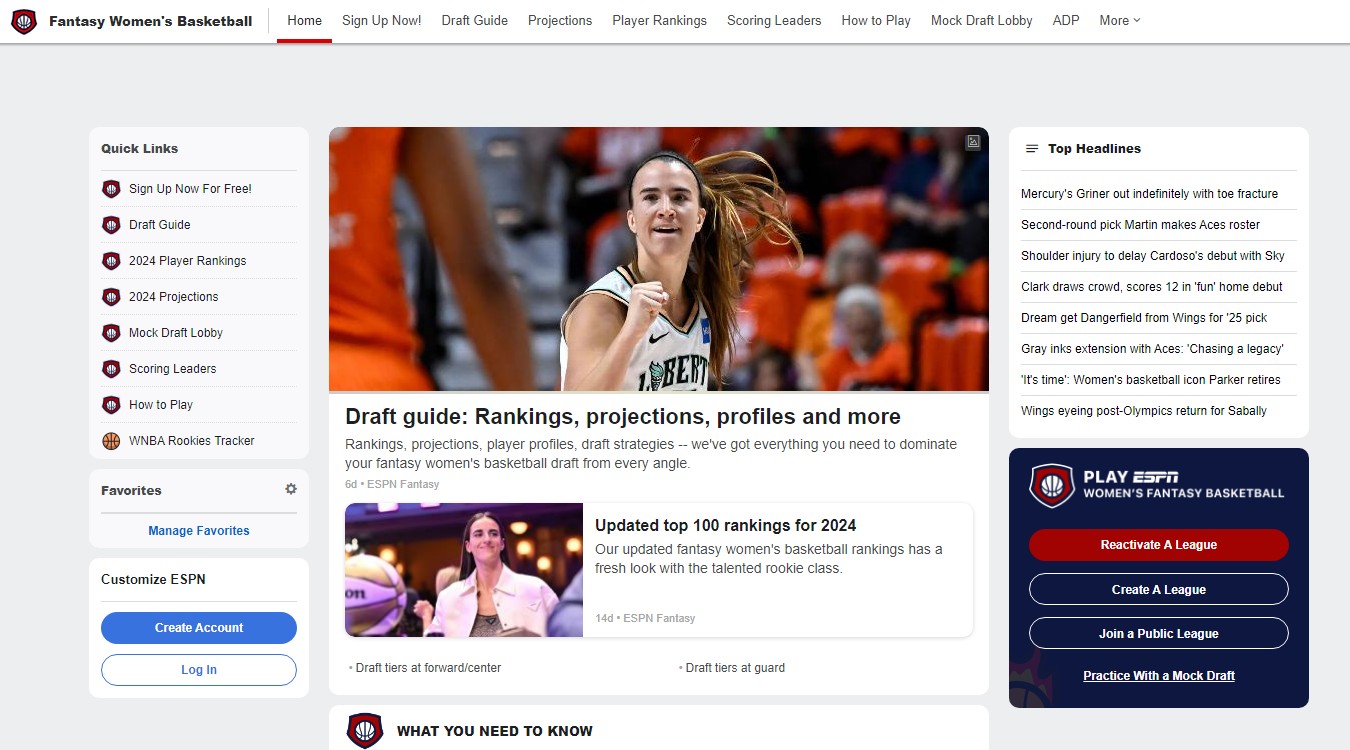Viewport: 1350px width, 750px height.
Task: Click the shield icon beside Mock Draft Lobby quick link
Action: (x=111, y=333)
